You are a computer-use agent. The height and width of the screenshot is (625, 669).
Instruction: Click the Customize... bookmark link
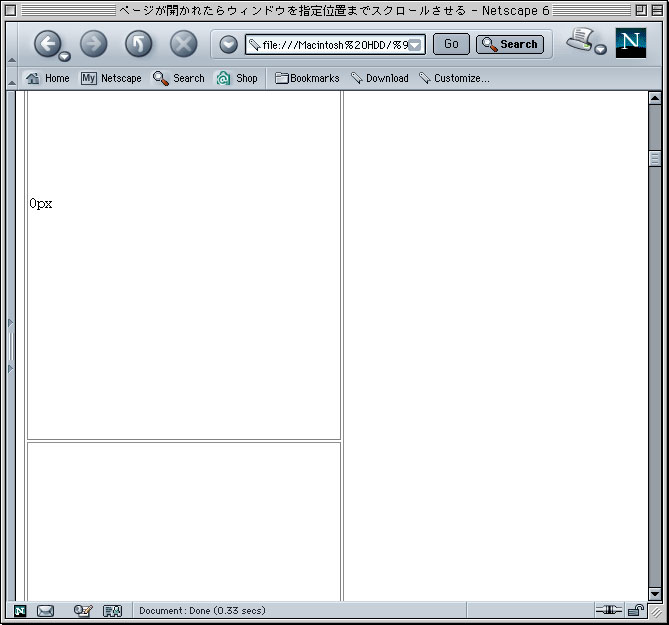point(454,78)
